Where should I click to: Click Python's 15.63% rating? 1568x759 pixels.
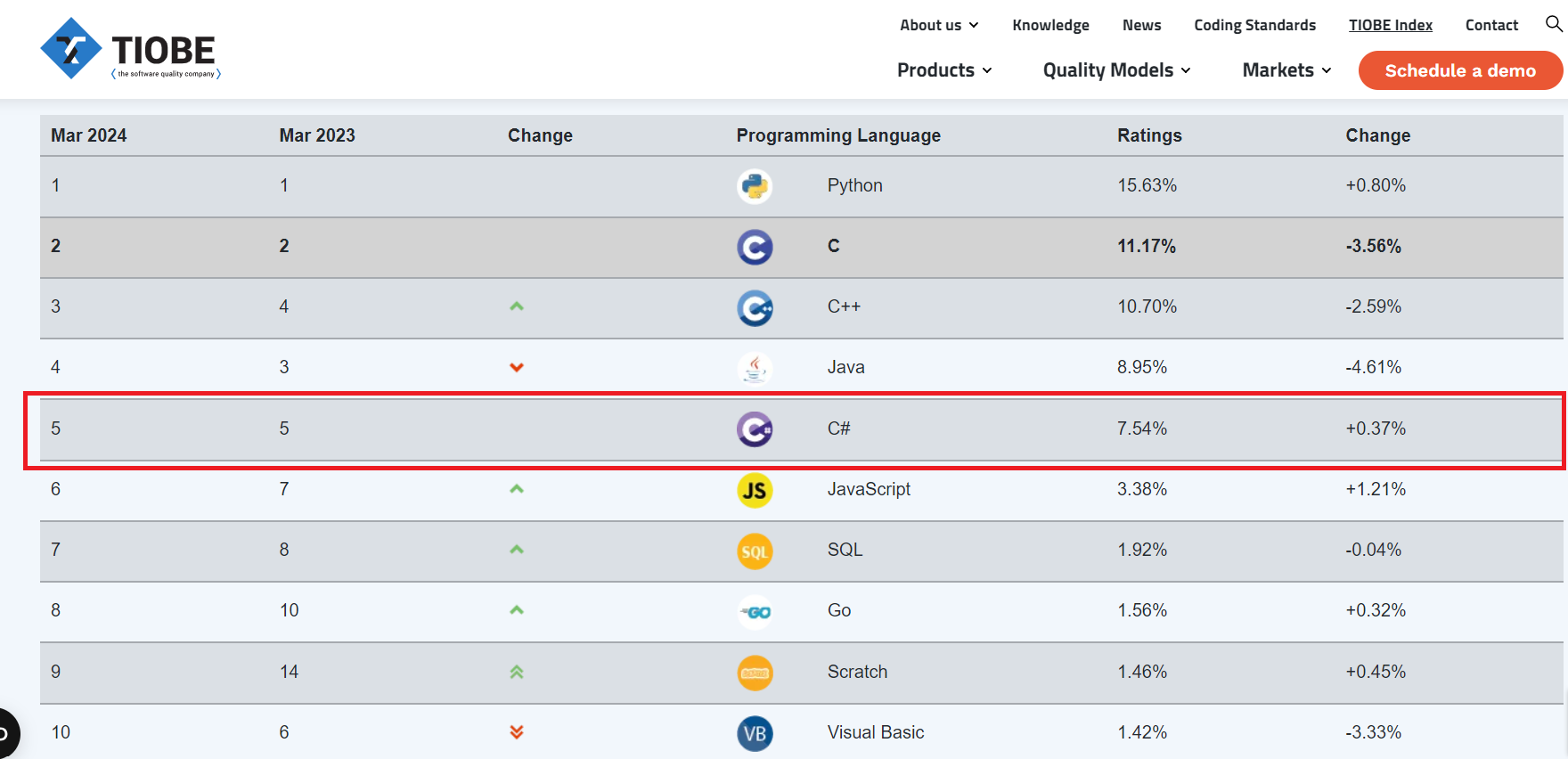click(1147, 185)
